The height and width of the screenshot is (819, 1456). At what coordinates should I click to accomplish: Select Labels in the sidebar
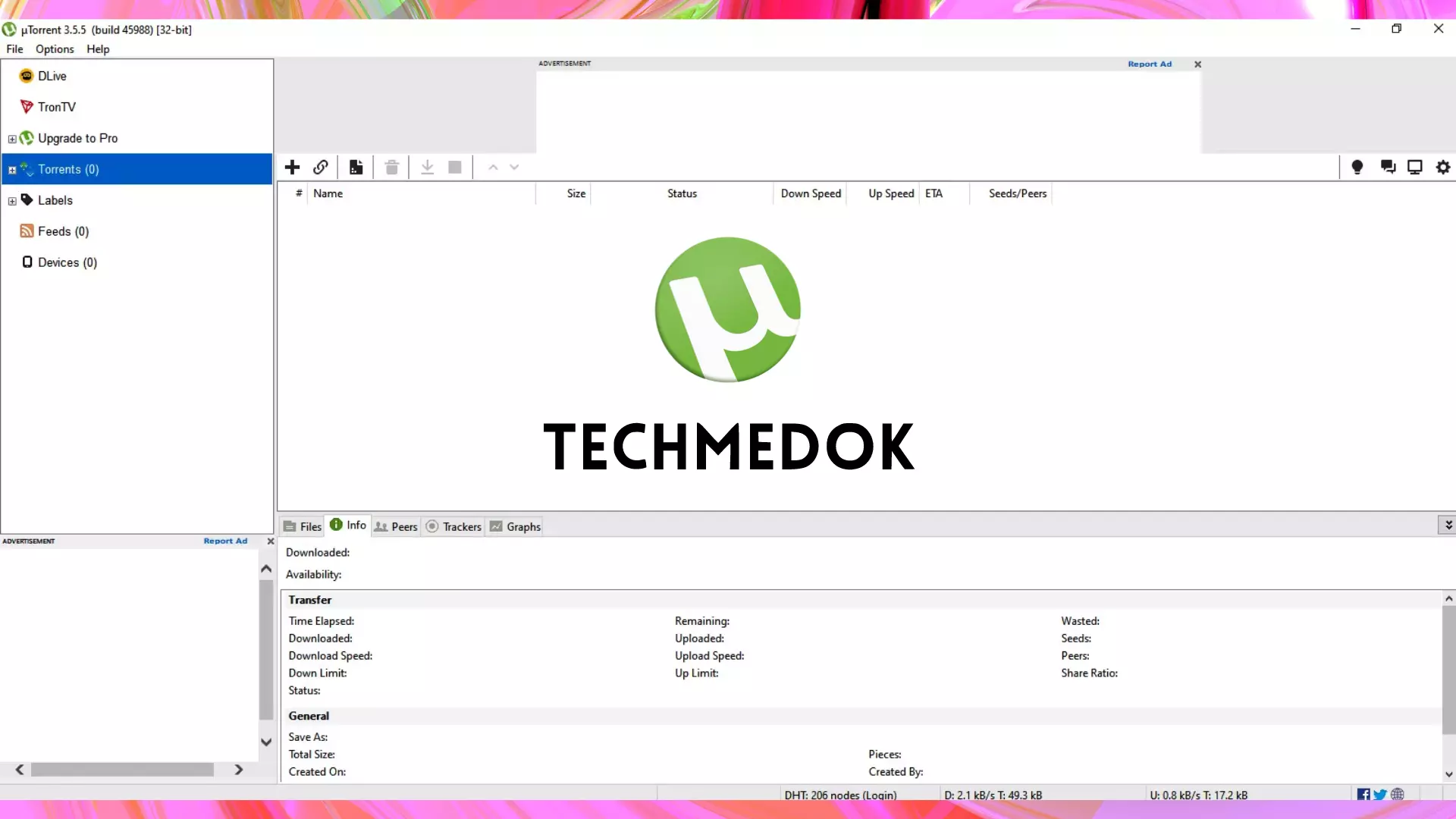click(136, 200)
